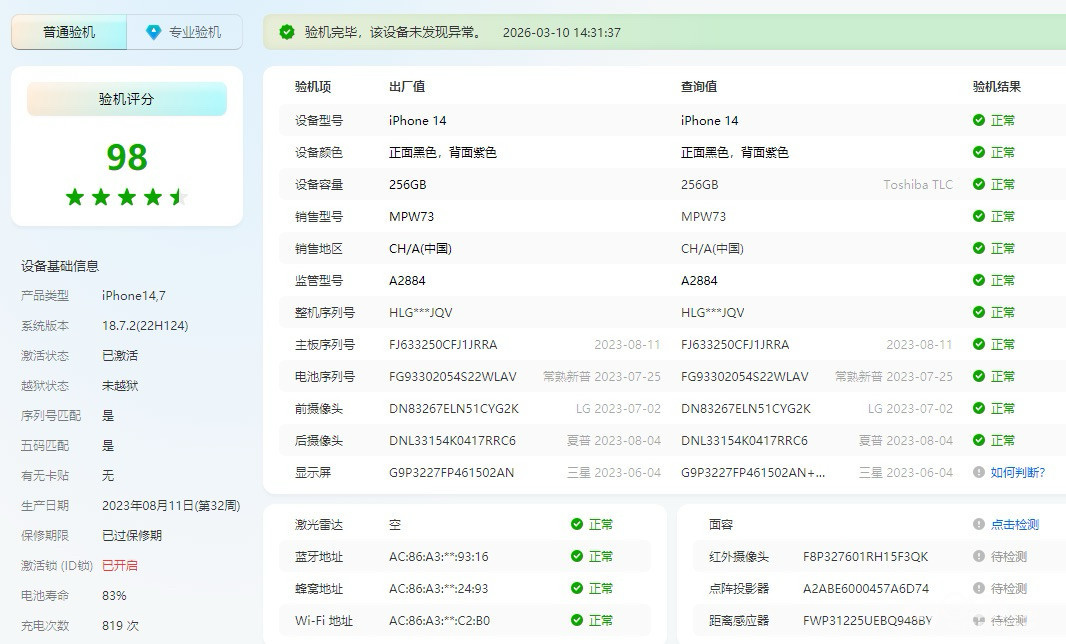Click the score number 98
This screenshot has height=644, width=1066.
point(127,157)
